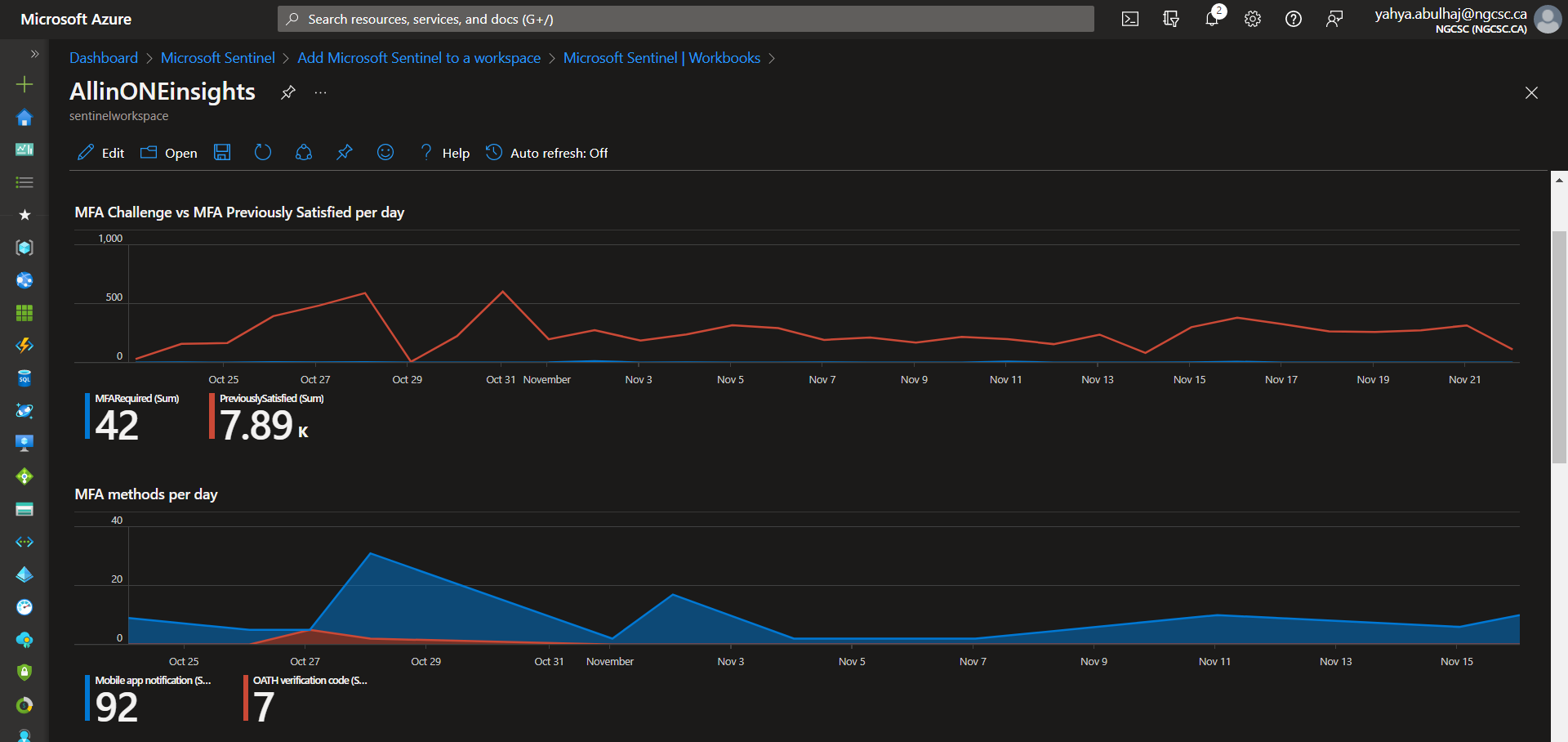1568x742 pixels.
Task: Save the workbook using the disk icon
Action: (x=222, y=152)
